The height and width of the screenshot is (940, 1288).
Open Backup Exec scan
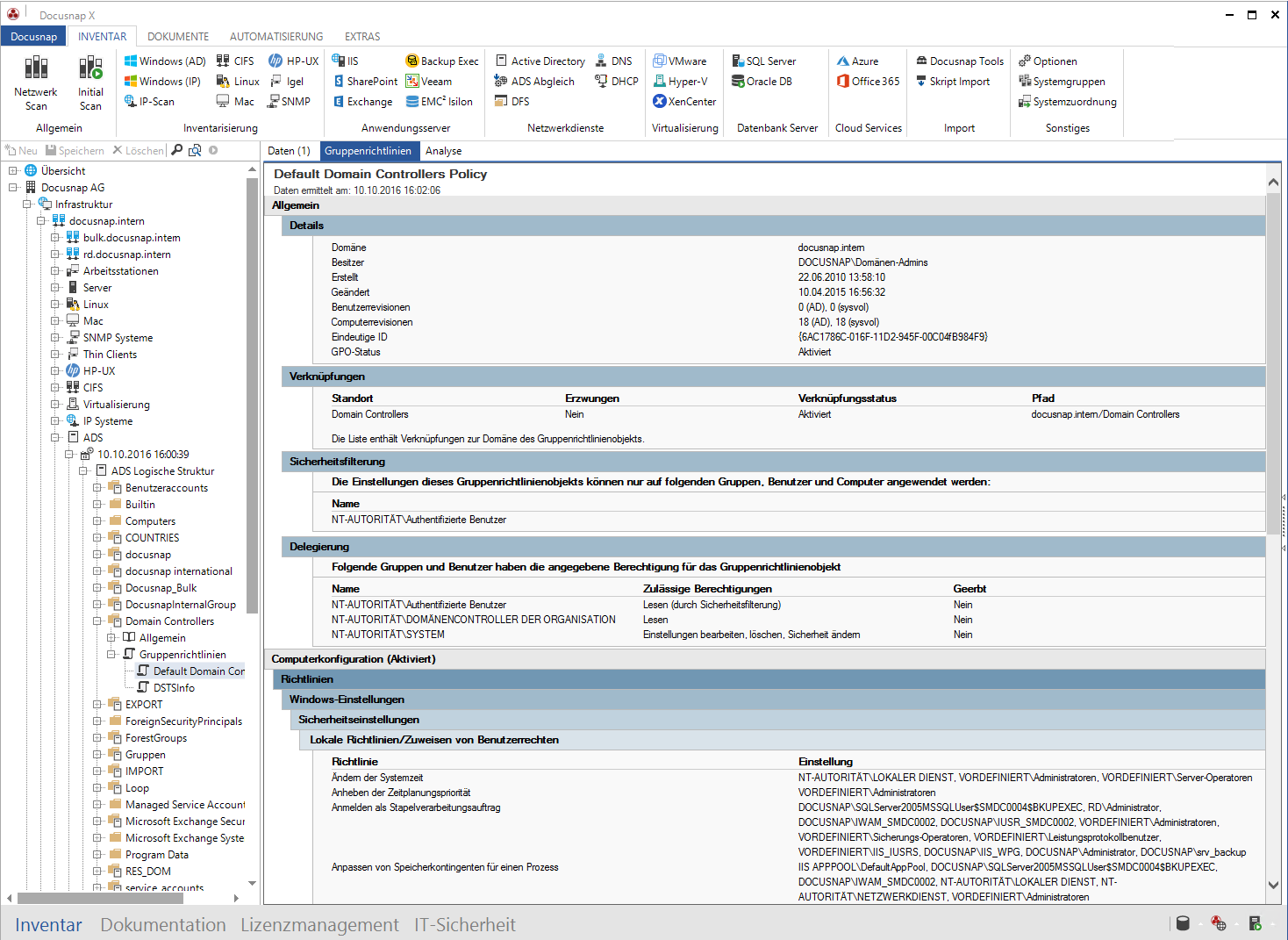(x=442, y=61)
